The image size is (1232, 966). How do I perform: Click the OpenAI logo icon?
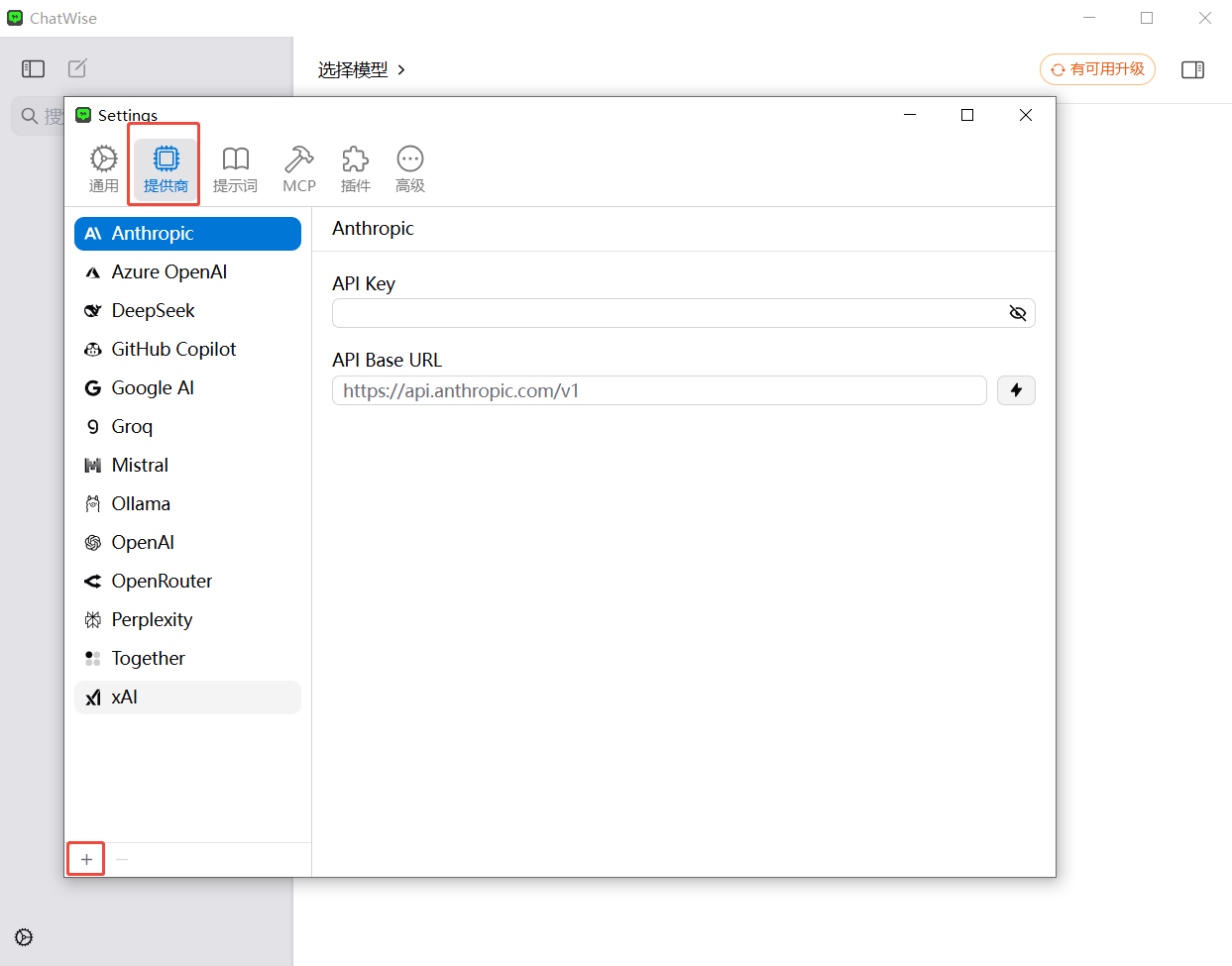[93, 543]
